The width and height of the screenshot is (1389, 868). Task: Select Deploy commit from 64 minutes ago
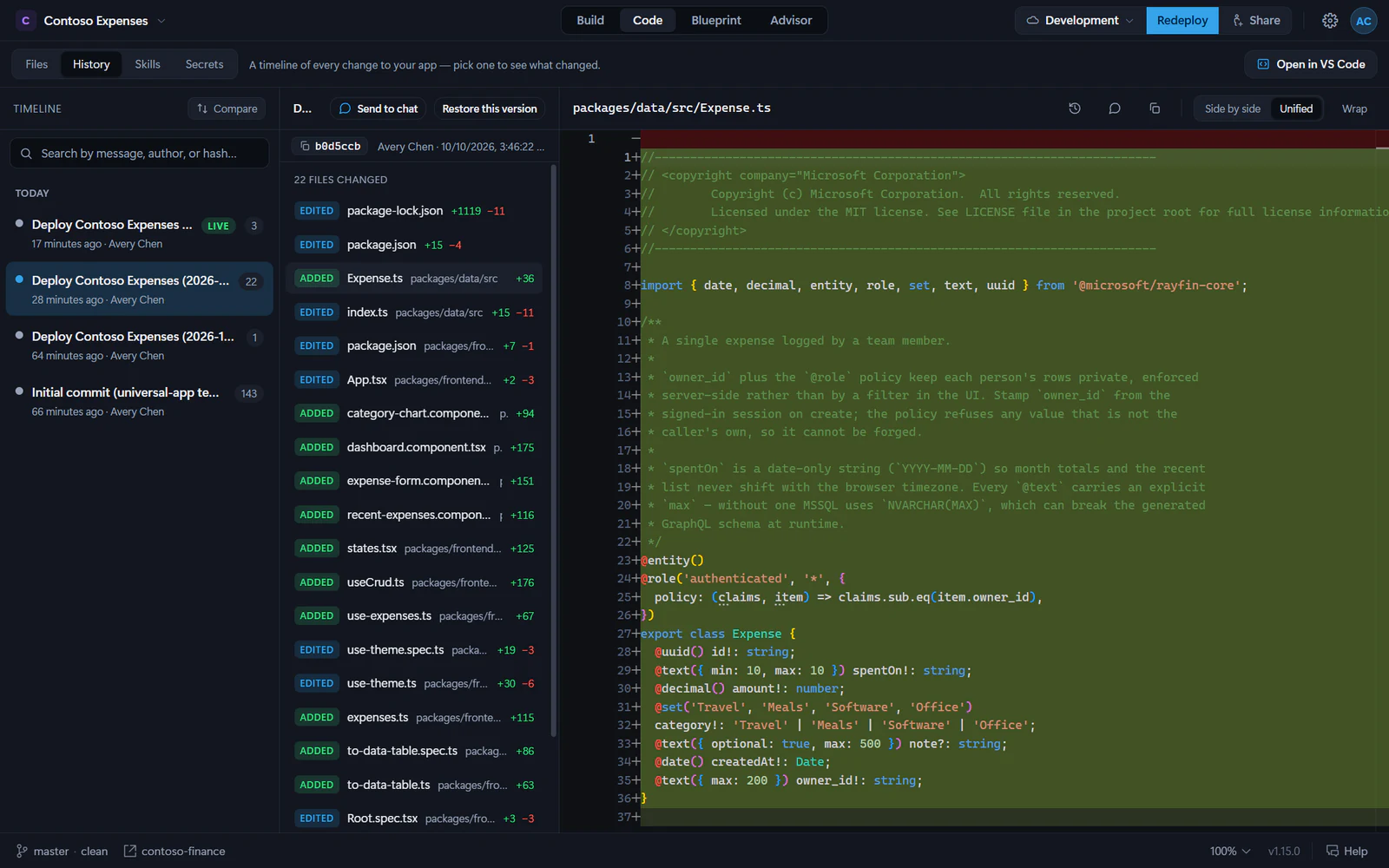(x=140, y=345)
